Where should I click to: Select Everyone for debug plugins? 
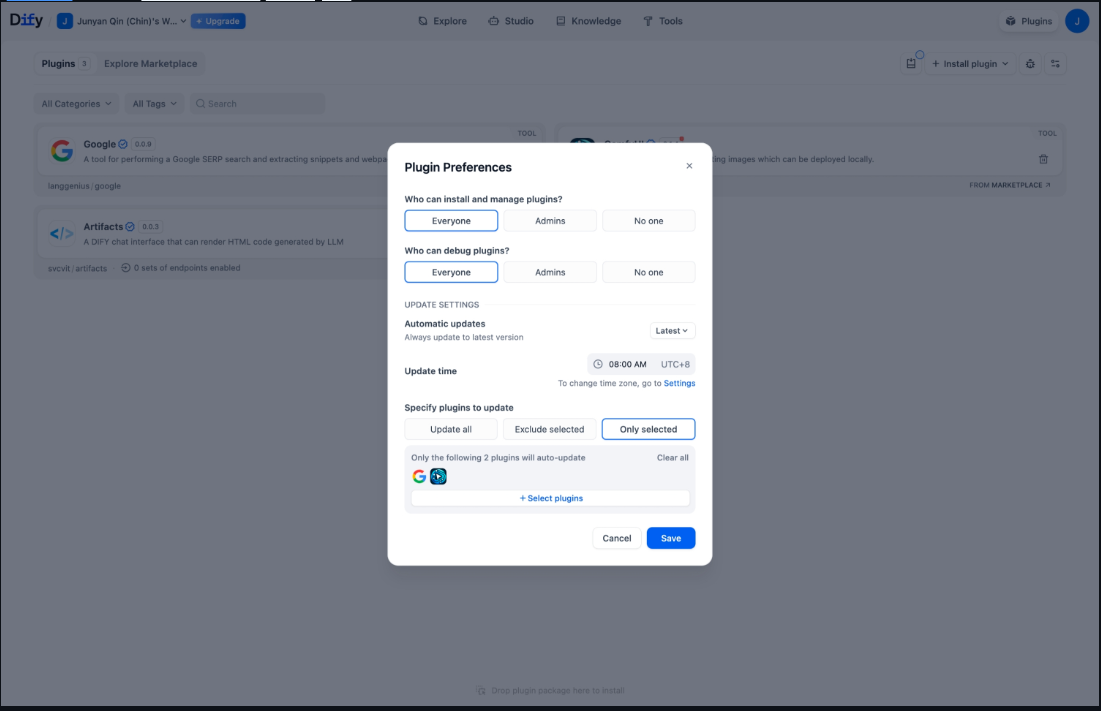coord(451,272)
